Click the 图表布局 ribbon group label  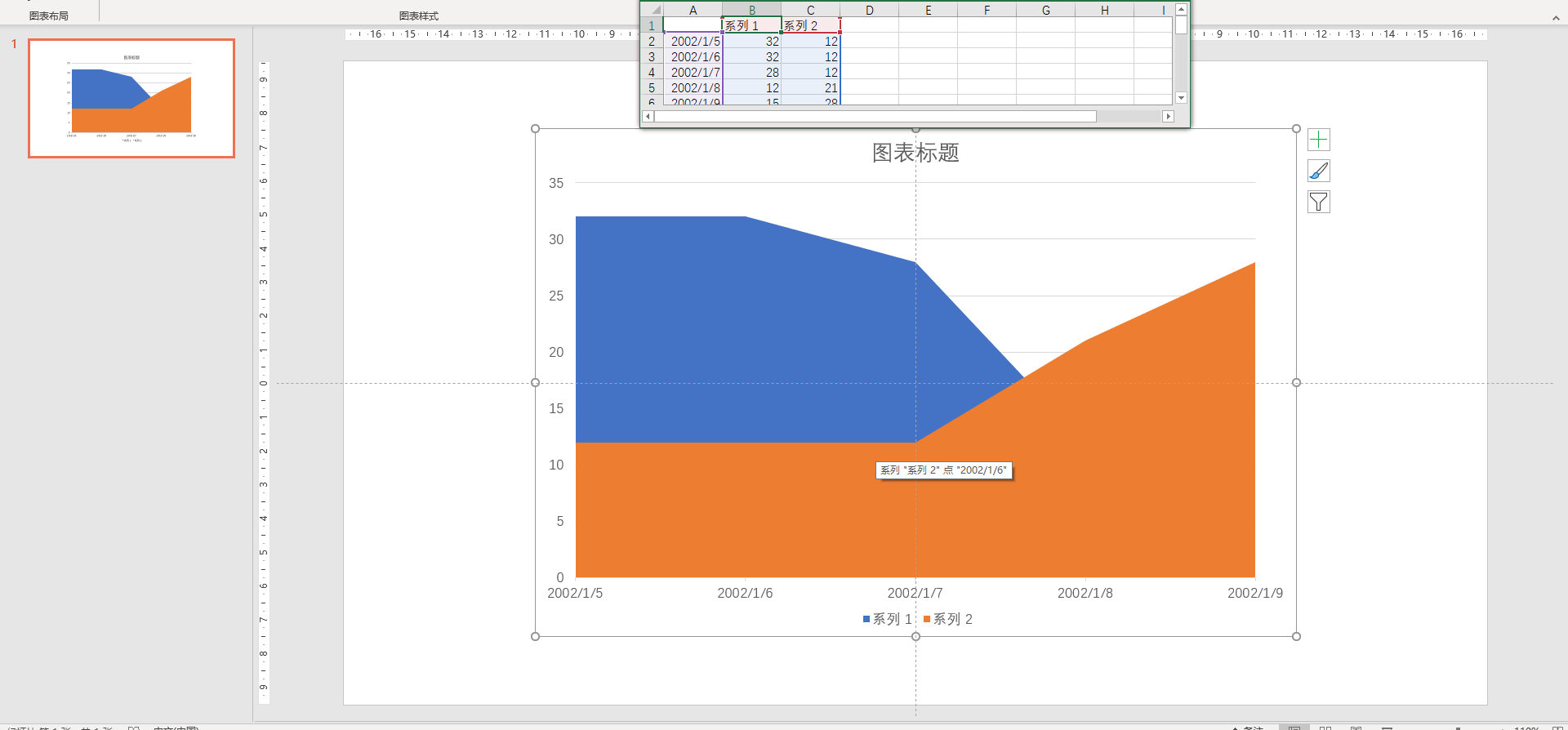click(49, 16)
